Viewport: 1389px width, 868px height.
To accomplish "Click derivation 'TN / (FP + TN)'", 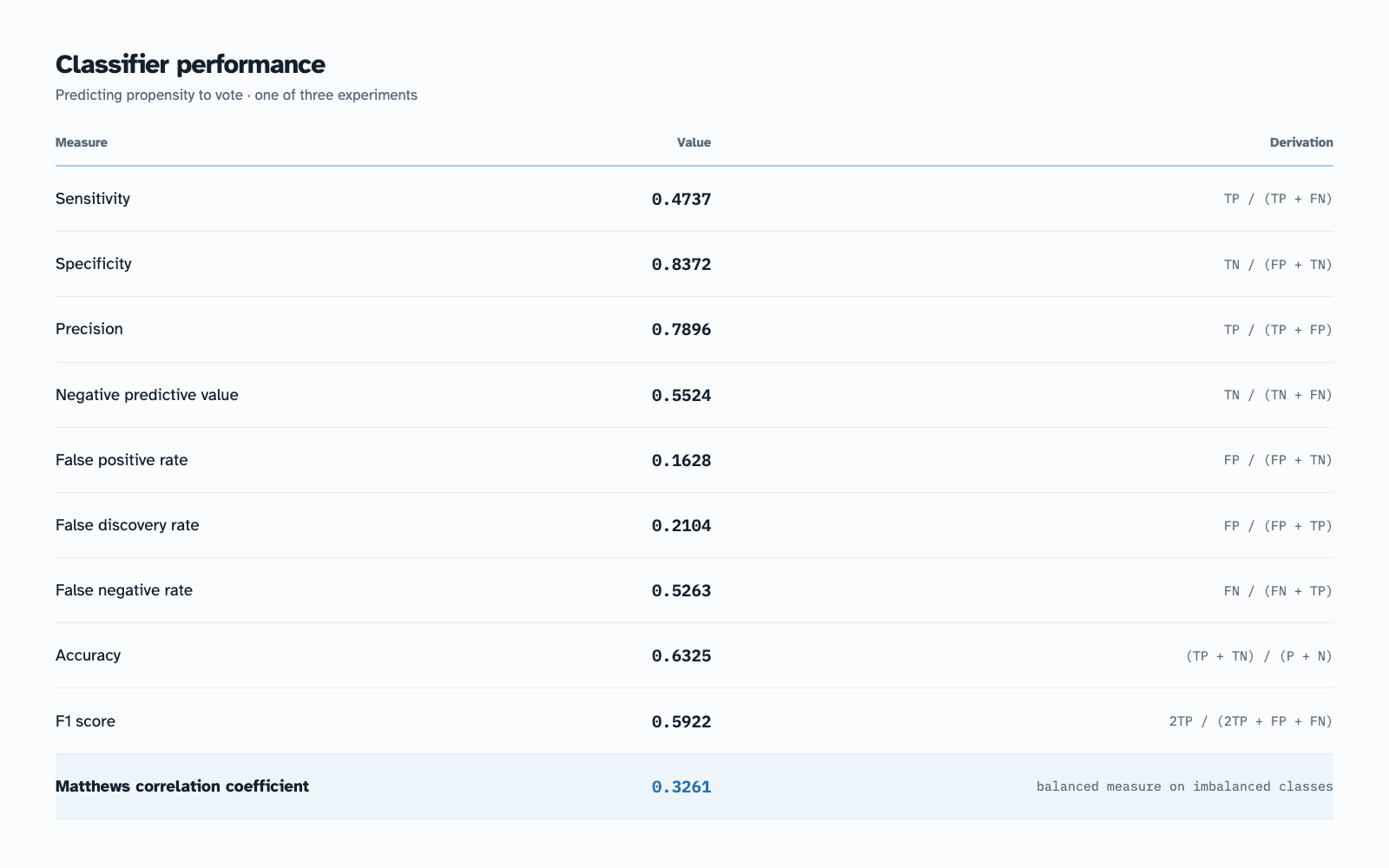I will coord(1278,265).
